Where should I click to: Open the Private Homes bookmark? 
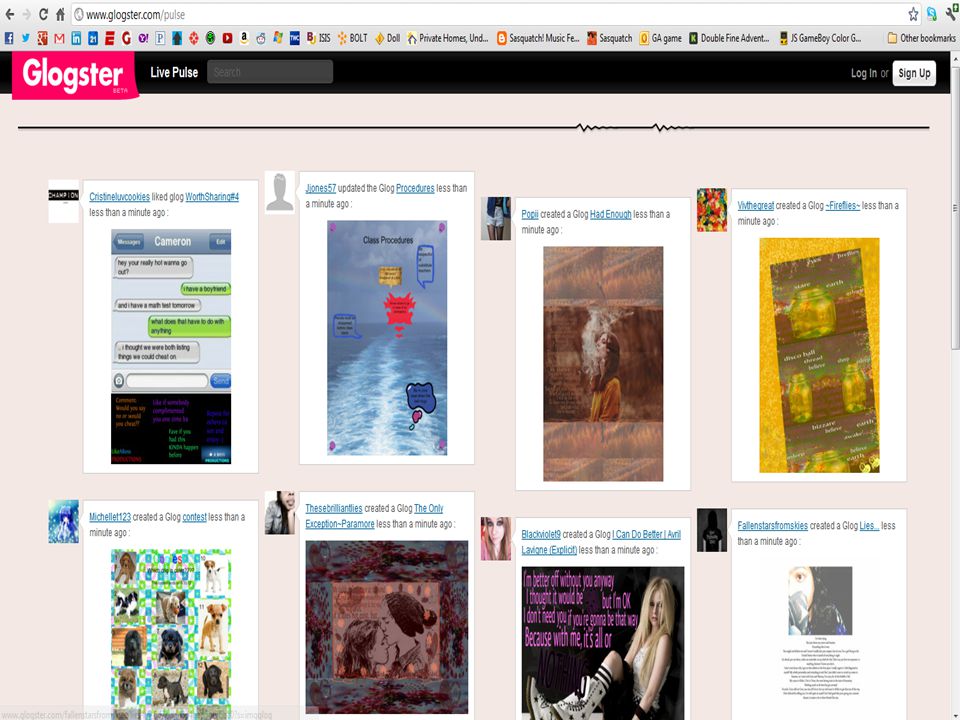(x=448, y=38)
